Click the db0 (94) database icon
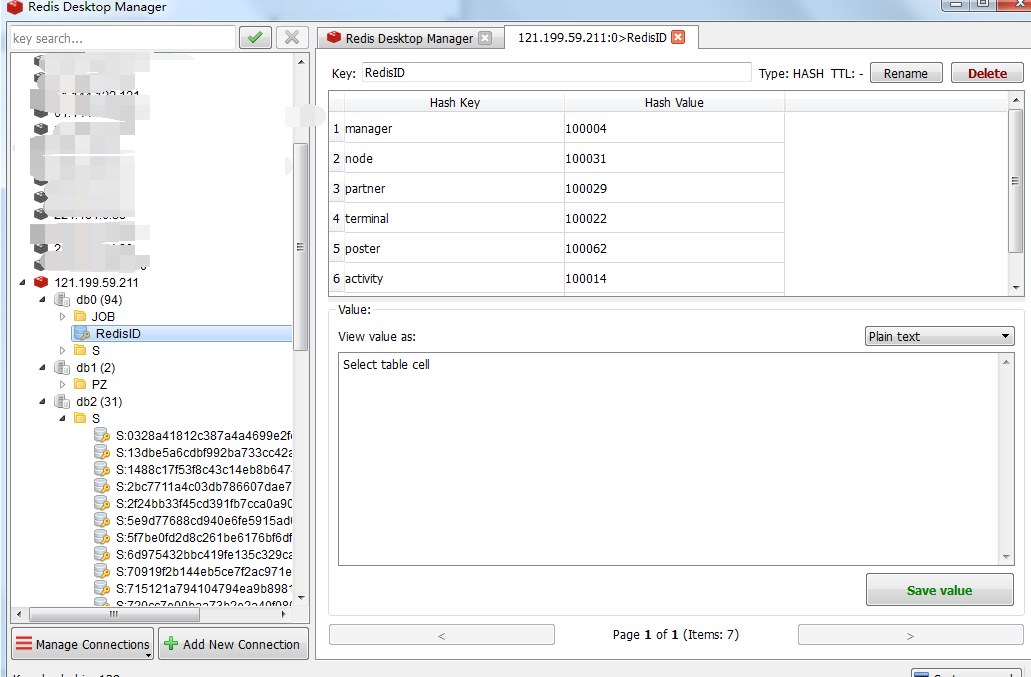 (62, 300)
